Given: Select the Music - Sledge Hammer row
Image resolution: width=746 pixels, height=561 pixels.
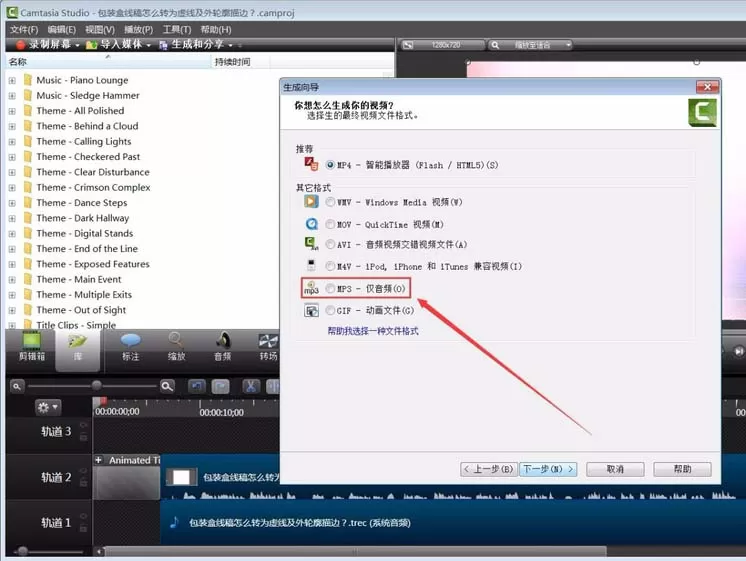Looking at the screenshot, I should [x=88, y=96].
